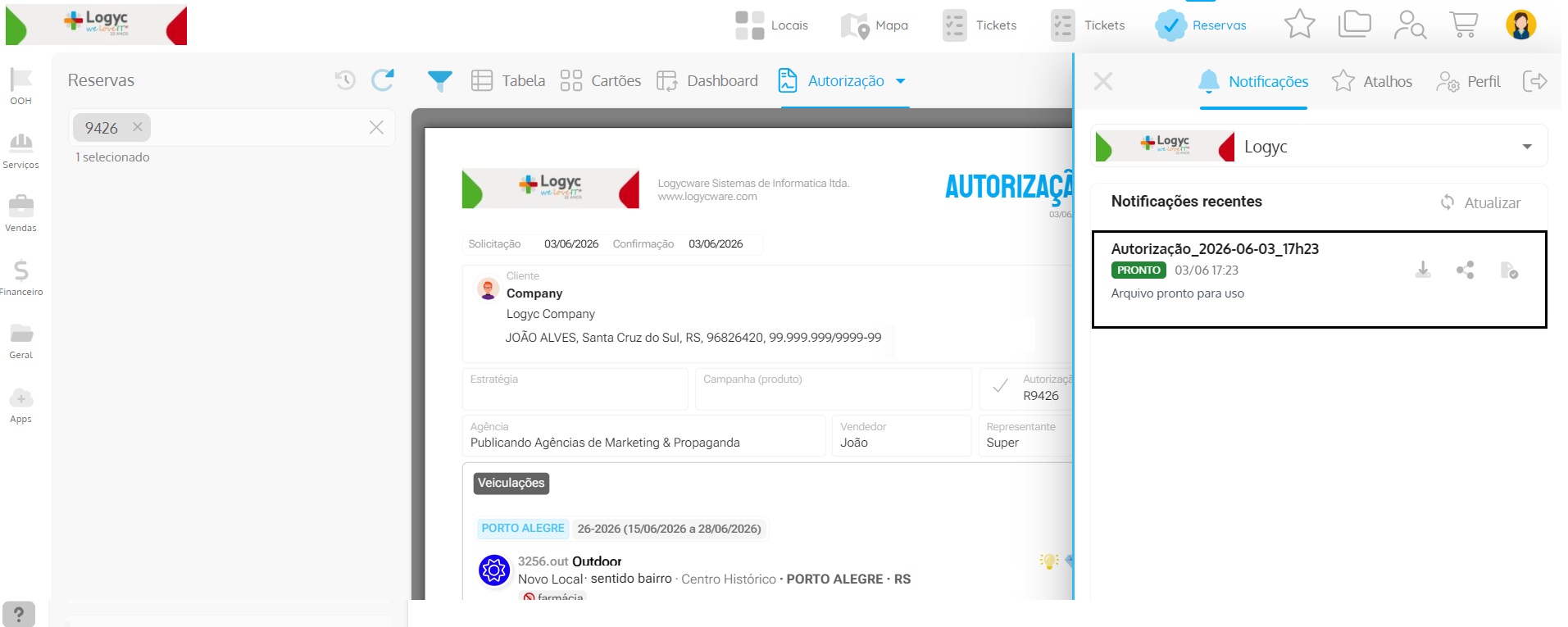Open the Atalhos tab
The image size is (1568, 627).
coord(1372,81)
